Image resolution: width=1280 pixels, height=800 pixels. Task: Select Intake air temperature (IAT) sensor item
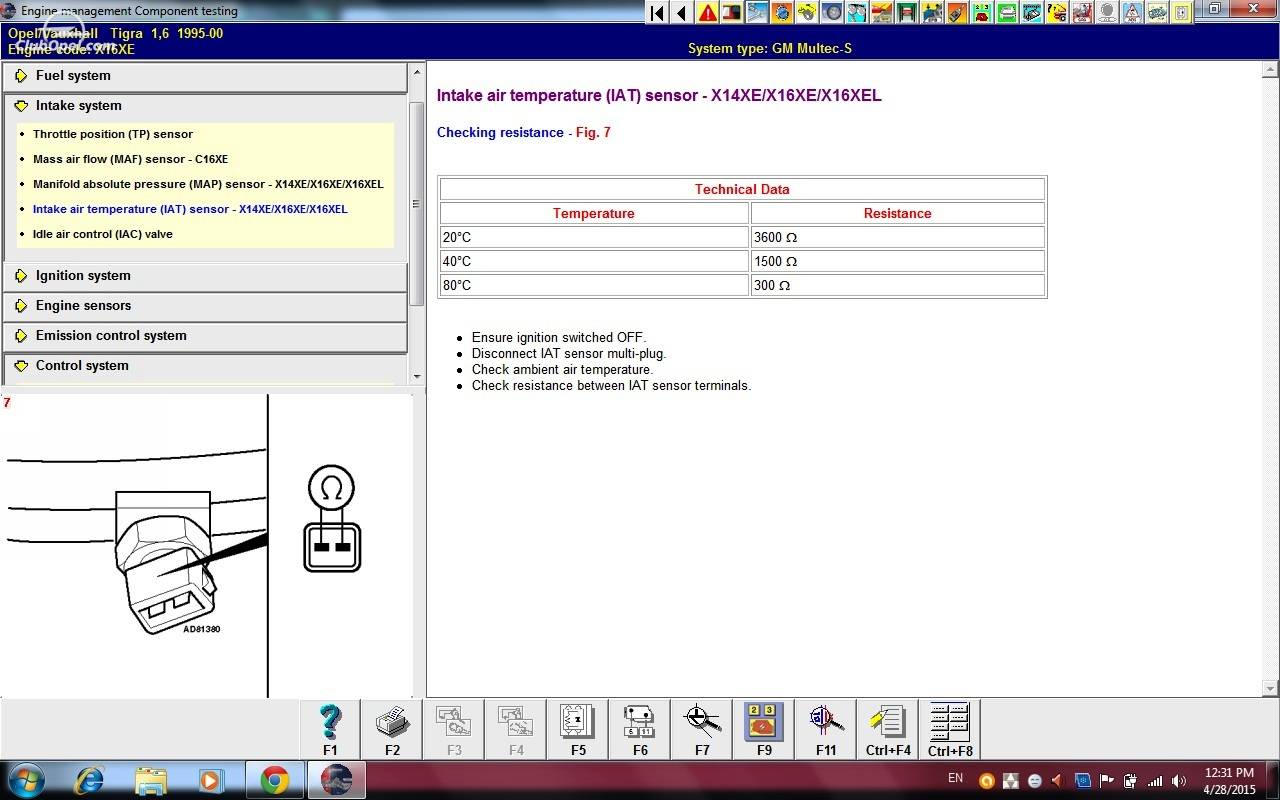(x=190, y=209)
